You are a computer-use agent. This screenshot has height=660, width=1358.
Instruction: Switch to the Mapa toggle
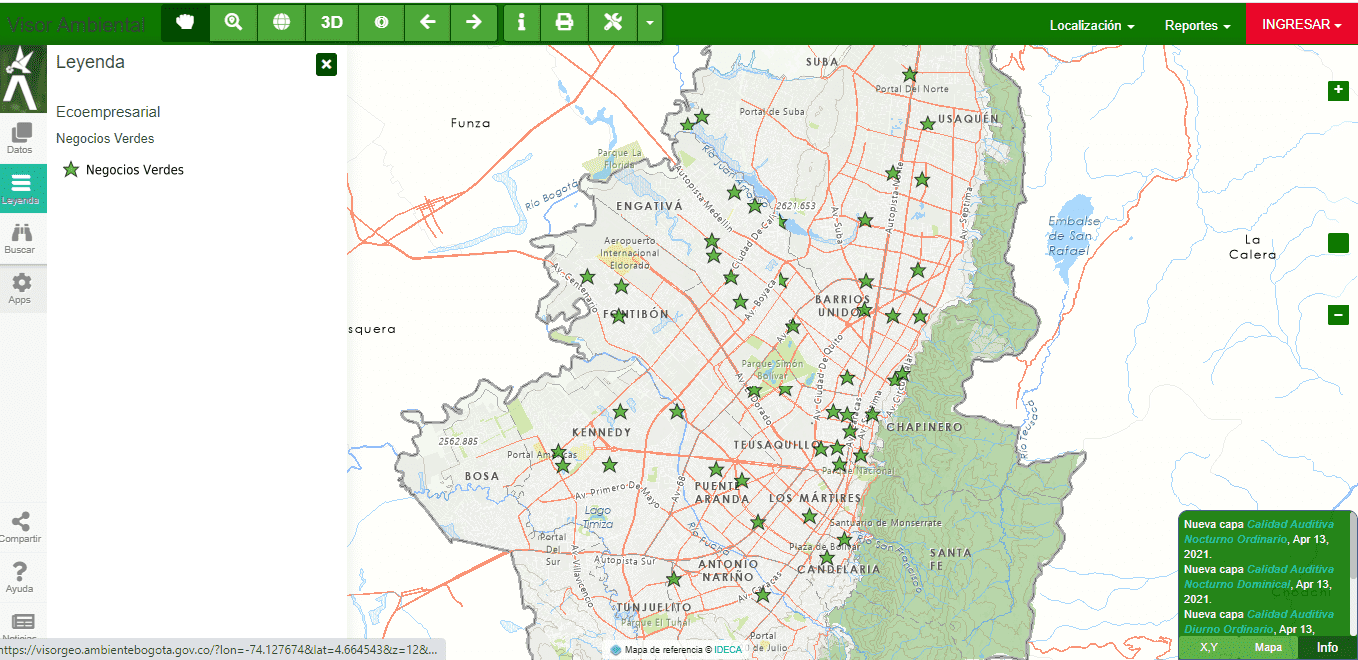coord(1268,647)
